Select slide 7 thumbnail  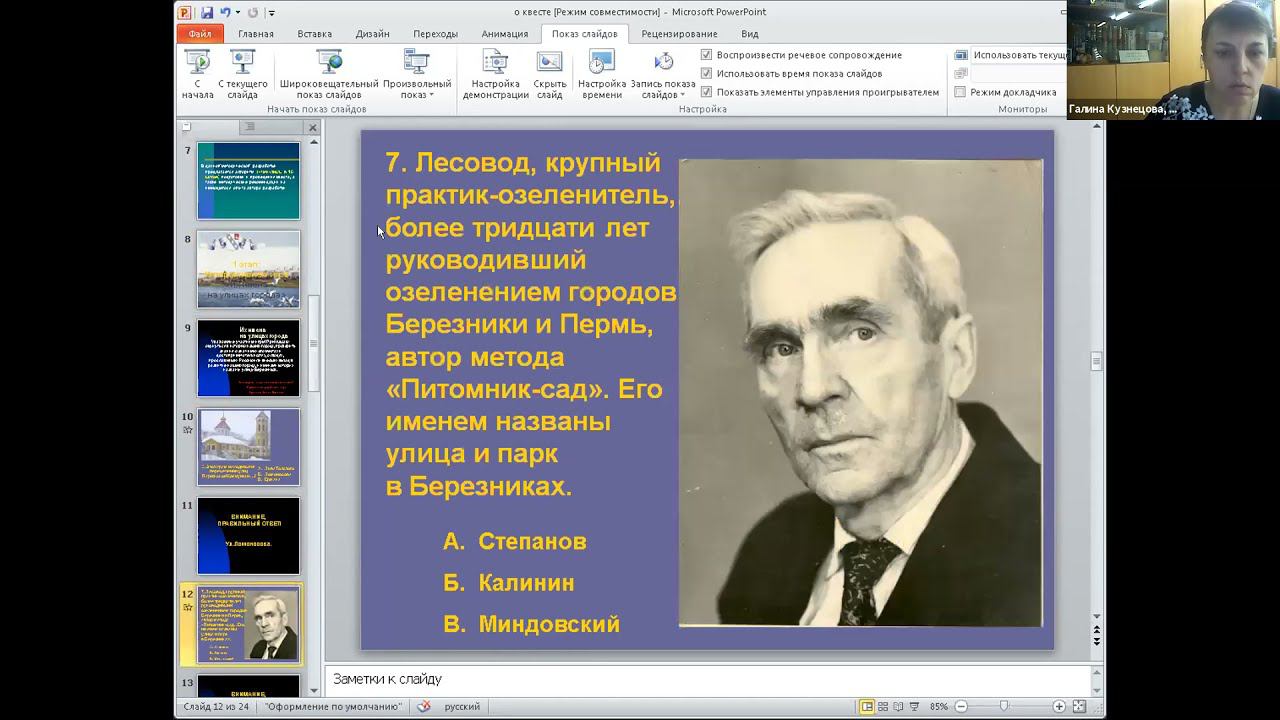[x=248, y=181]
